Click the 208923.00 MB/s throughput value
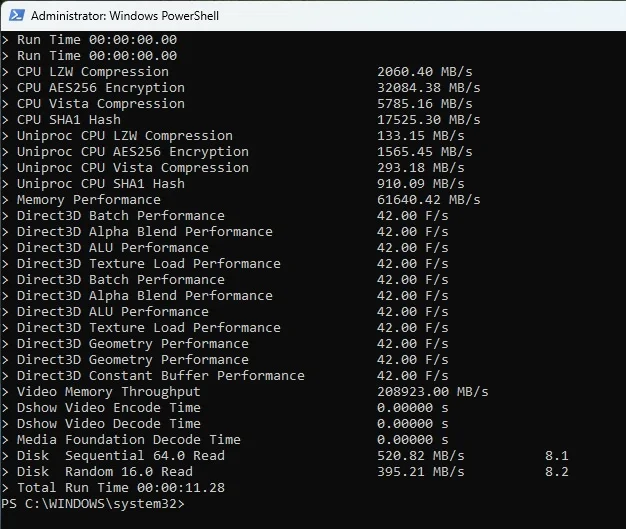The width and height of the screenshot is (626, 529). click(433, 392)
